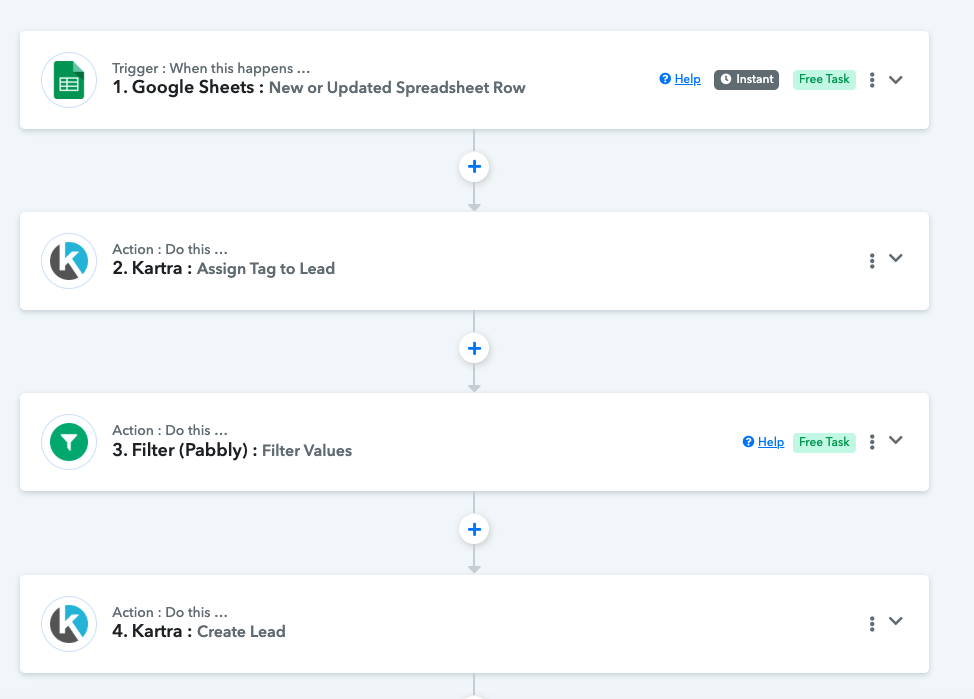This screenshot has height=699, width=974.
Task: Expand the Kartra Assign Tag to Lead step
Action: click(x=896, y=258)
